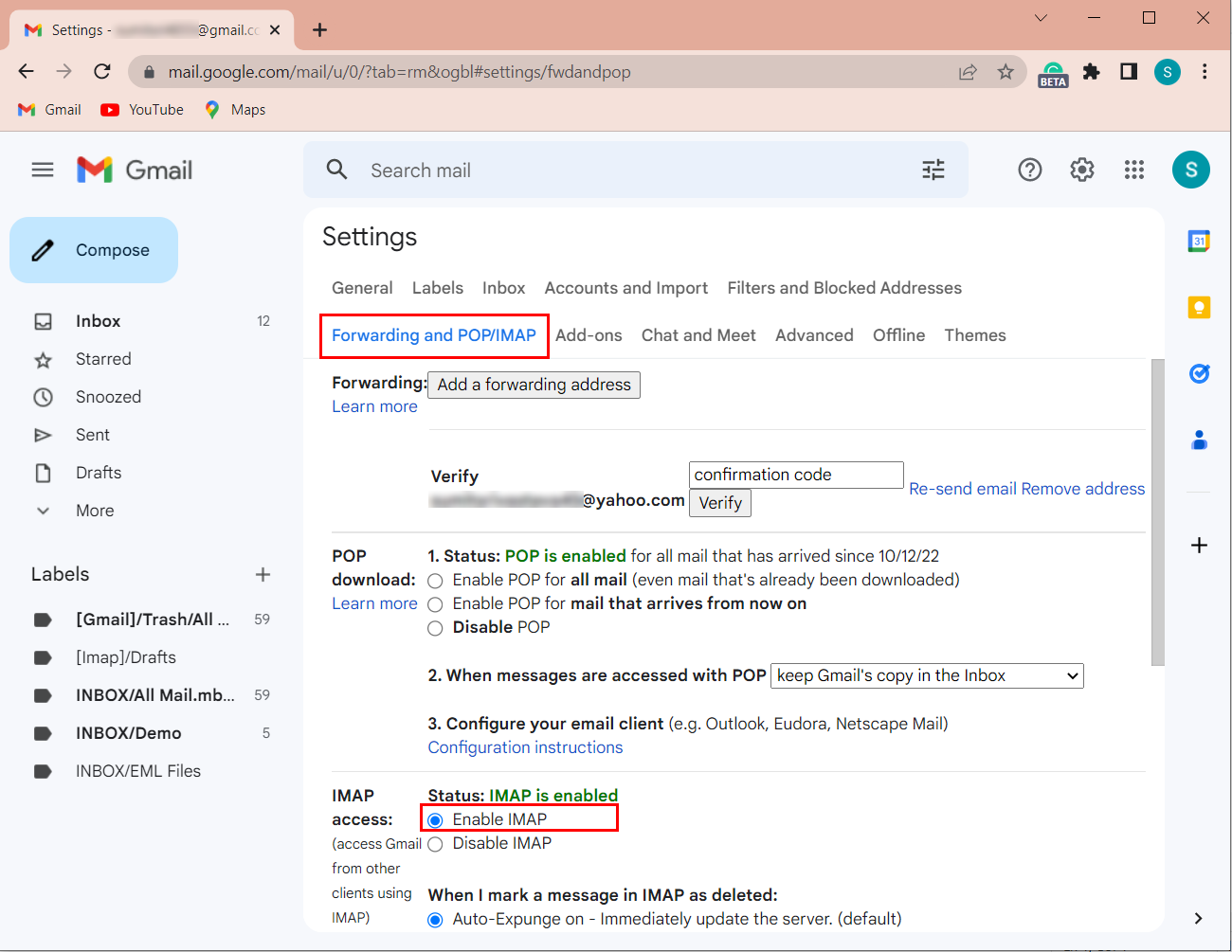Viewport: 1232px width, 952px height.
Task: Select Enable POP for mail arriving now on
Action: coord(435,604)
